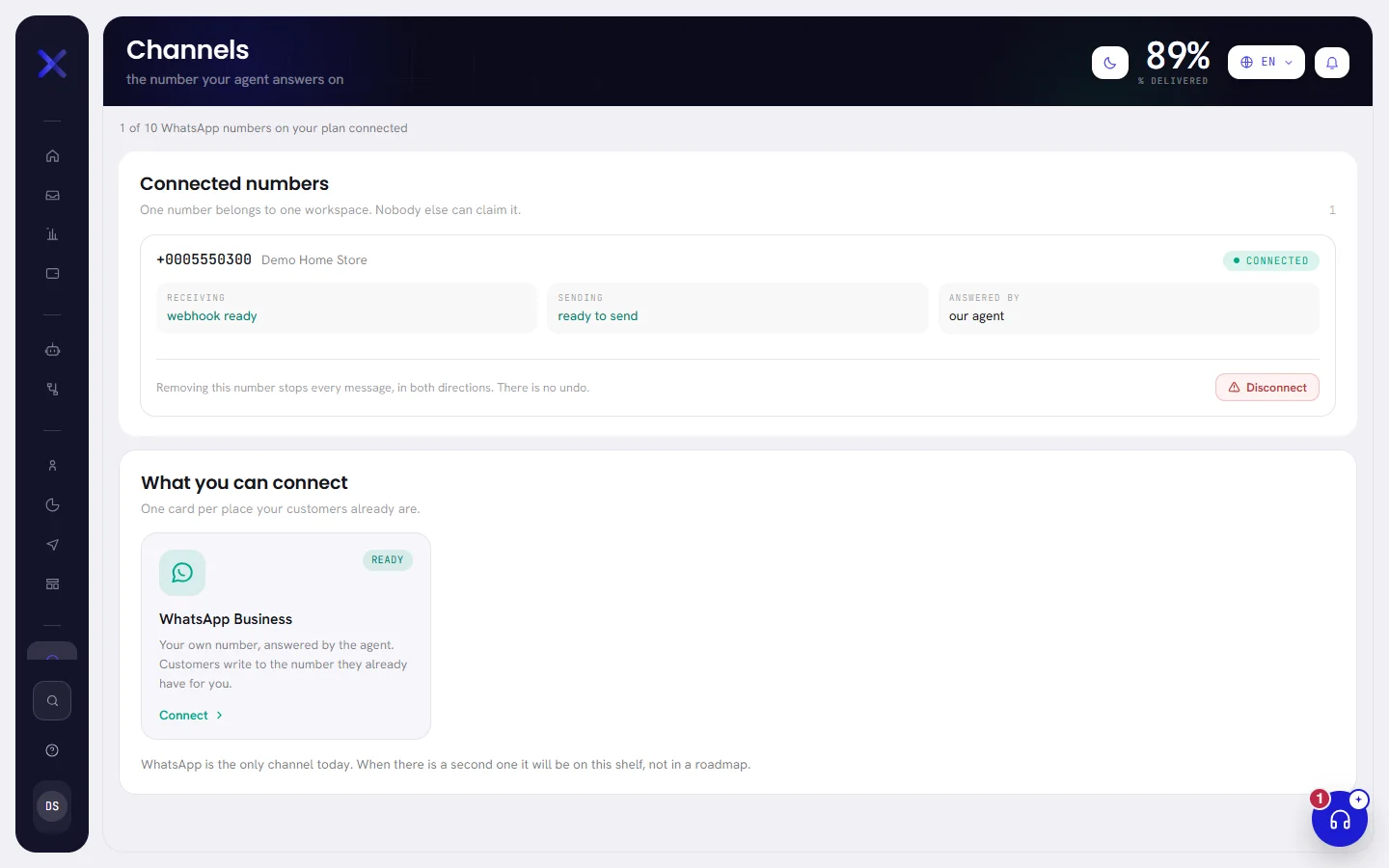Click the 'WhatsApp Business' card title
Image resolution: width=1389 pixels, height=868 pixels.
pos(226,619)
